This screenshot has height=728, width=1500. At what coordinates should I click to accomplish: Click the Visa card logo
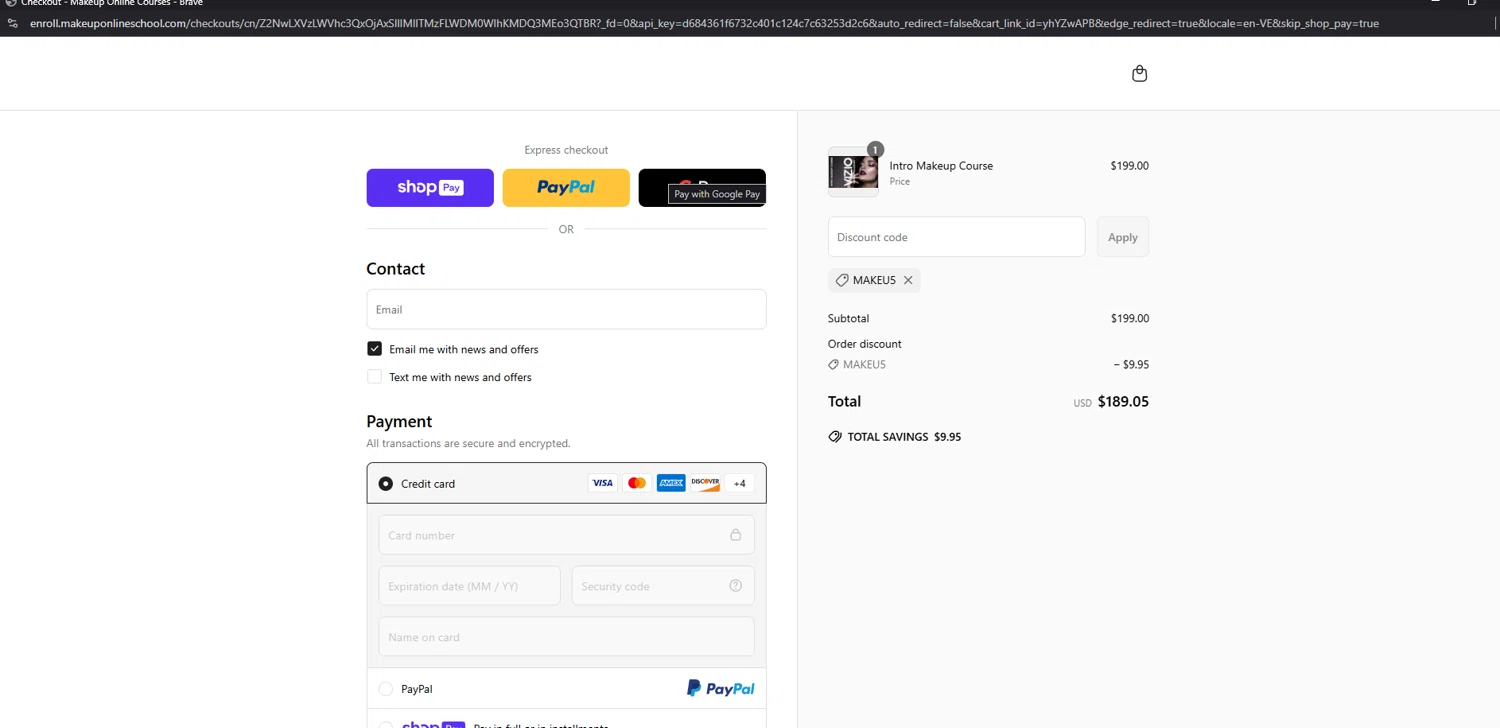602,483
